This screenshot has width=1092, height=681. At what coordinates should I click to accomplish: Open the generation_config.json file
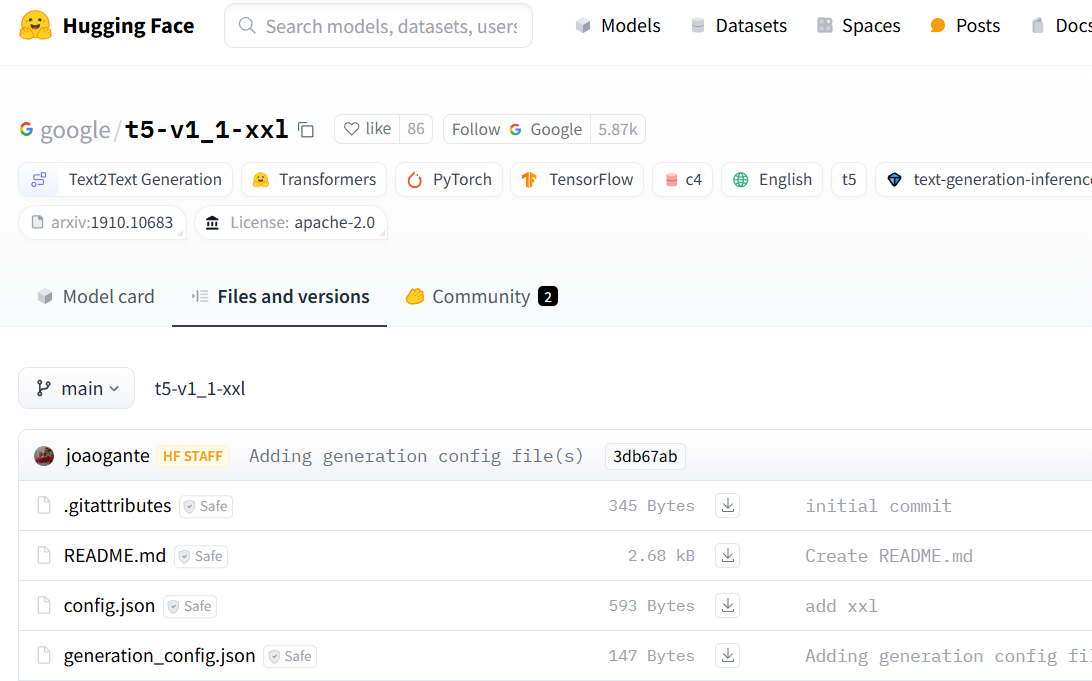point(159,656)
